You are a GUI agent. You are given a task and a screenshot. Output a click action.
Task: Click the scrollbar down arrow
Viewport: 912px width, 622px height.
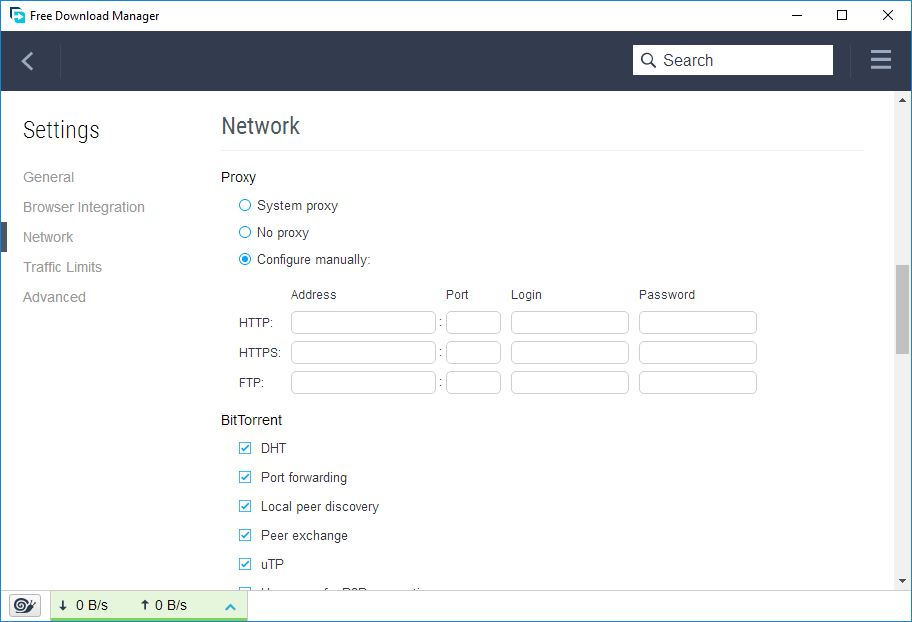pos(902,581)
